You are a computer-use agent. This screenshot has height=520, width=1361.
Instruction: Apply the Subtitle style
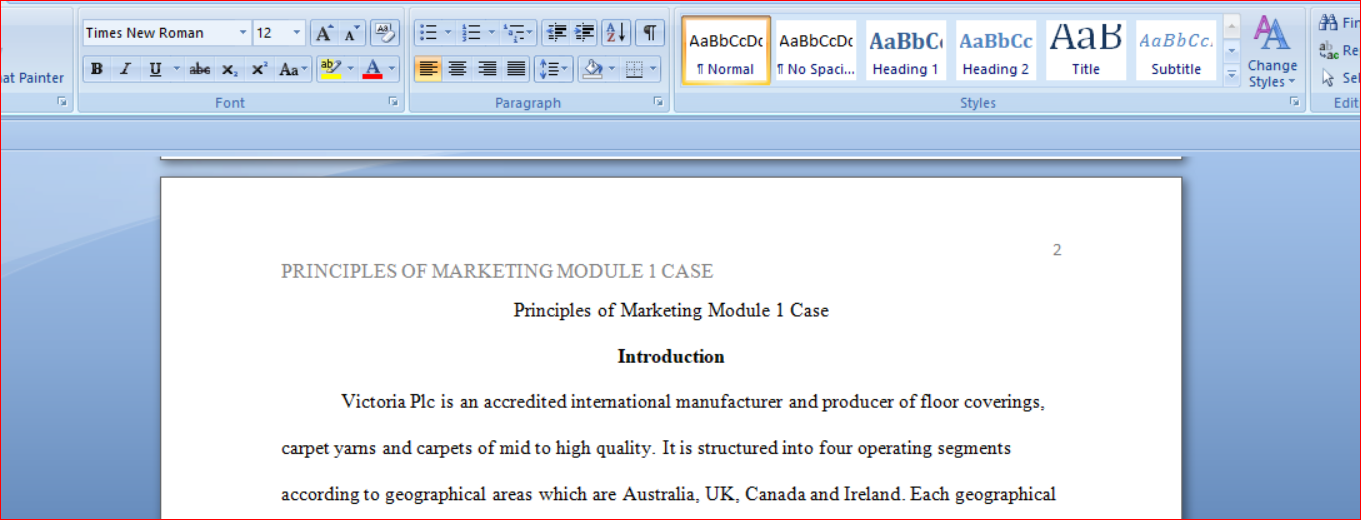pyautogui.click(x=1176, y=50)
